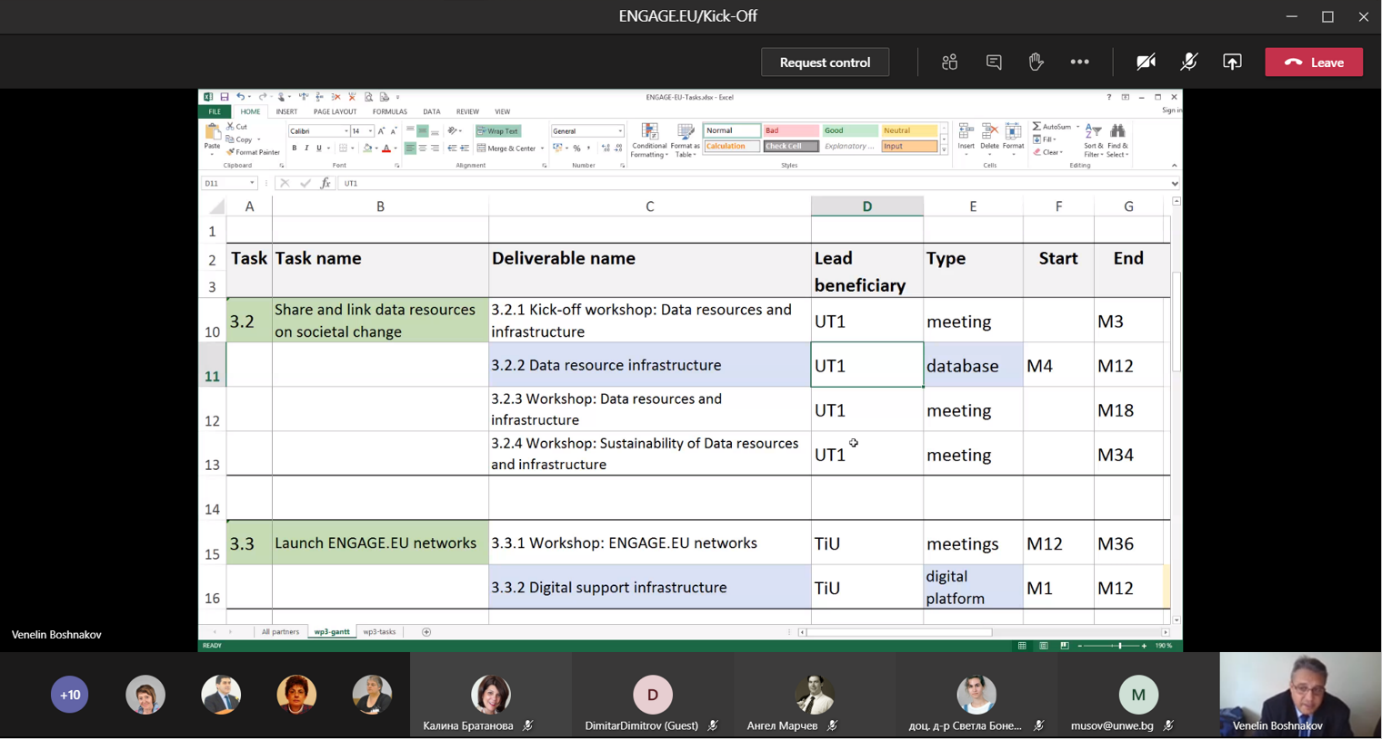Open the Merge & Center dropdown arrow
The width and height of the screenshot is (1382, 739).
[x=542, y=148]
